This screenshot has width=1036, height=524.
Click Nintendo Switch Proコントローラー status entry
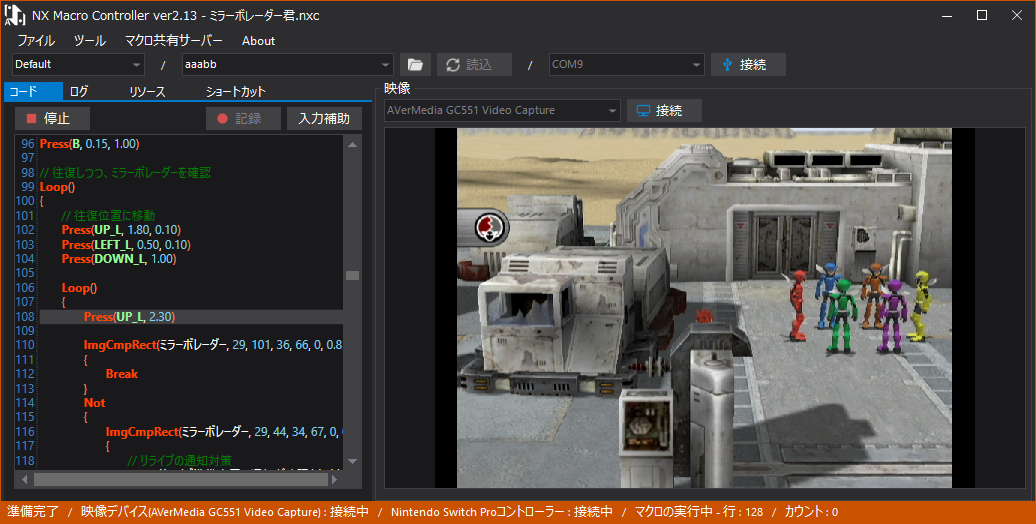click(501, 512)
